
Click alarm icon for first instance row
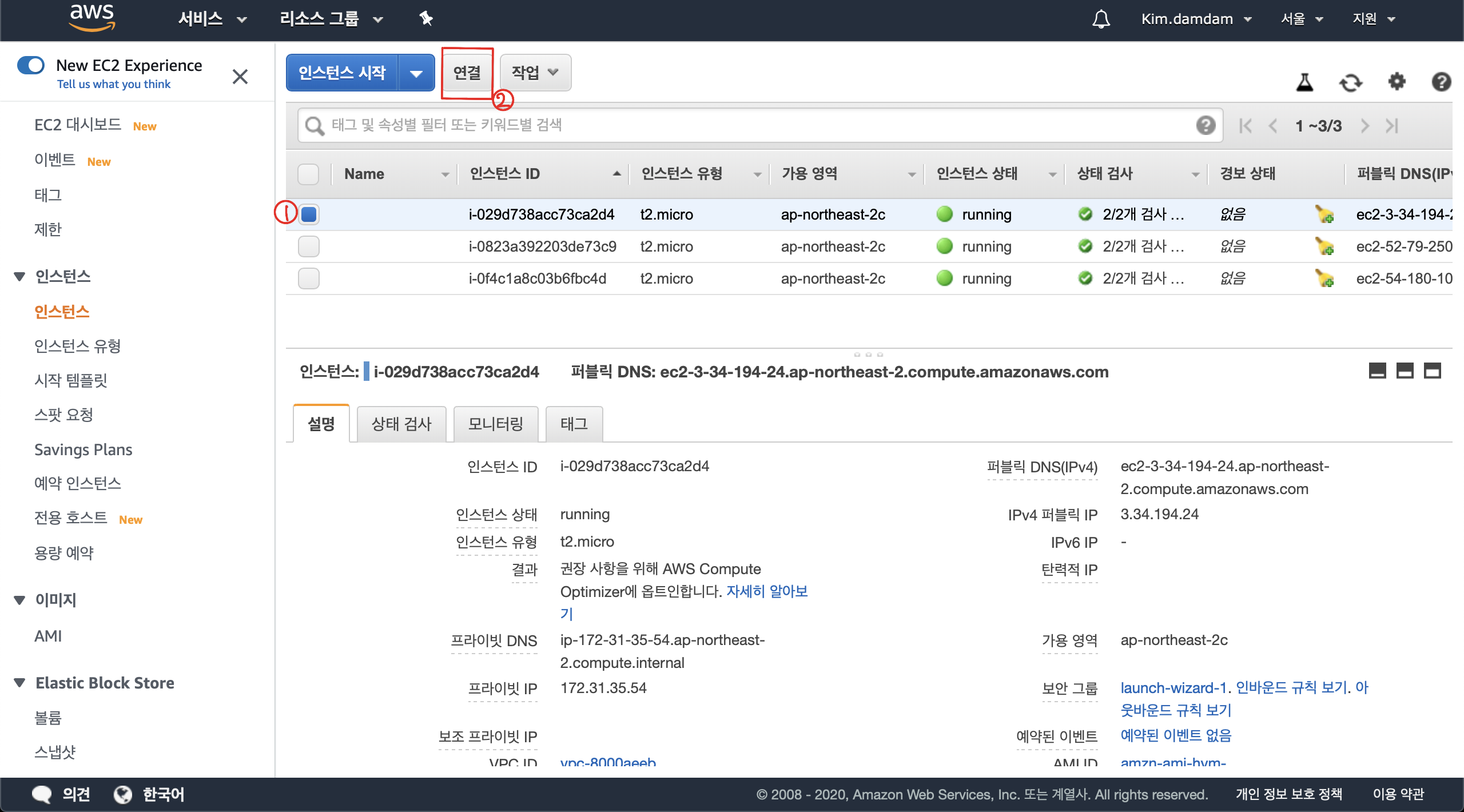(1324, 214)
